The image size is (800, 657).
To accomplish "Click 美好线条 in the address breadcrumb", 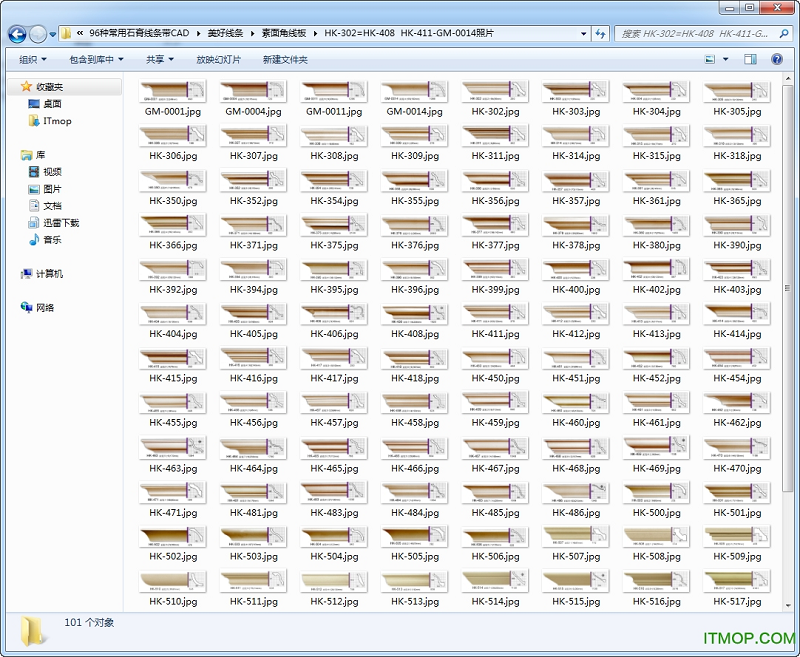I will tap(224, 34).
